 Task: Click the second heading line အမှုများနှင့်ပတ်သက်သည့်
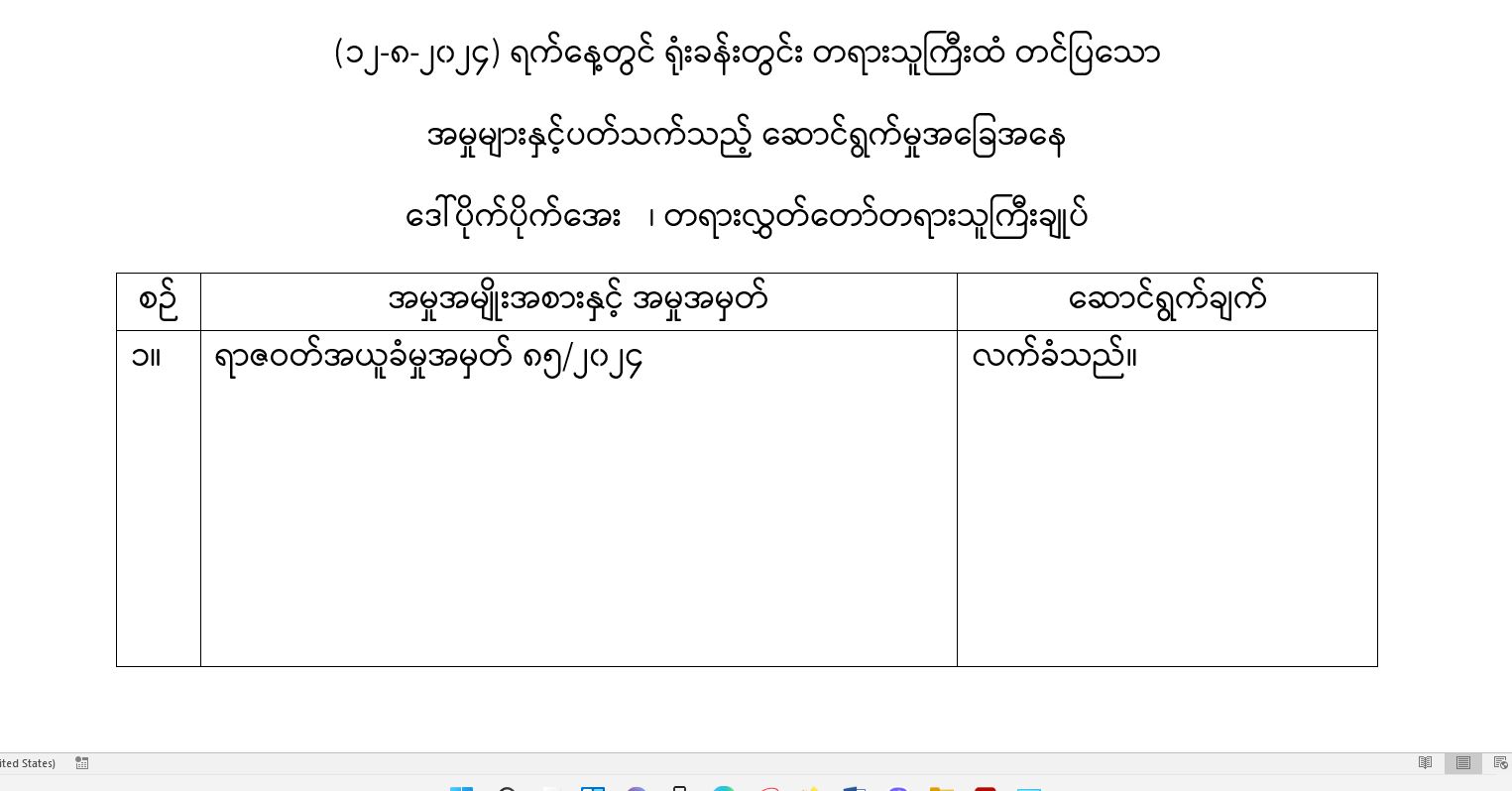747,137
